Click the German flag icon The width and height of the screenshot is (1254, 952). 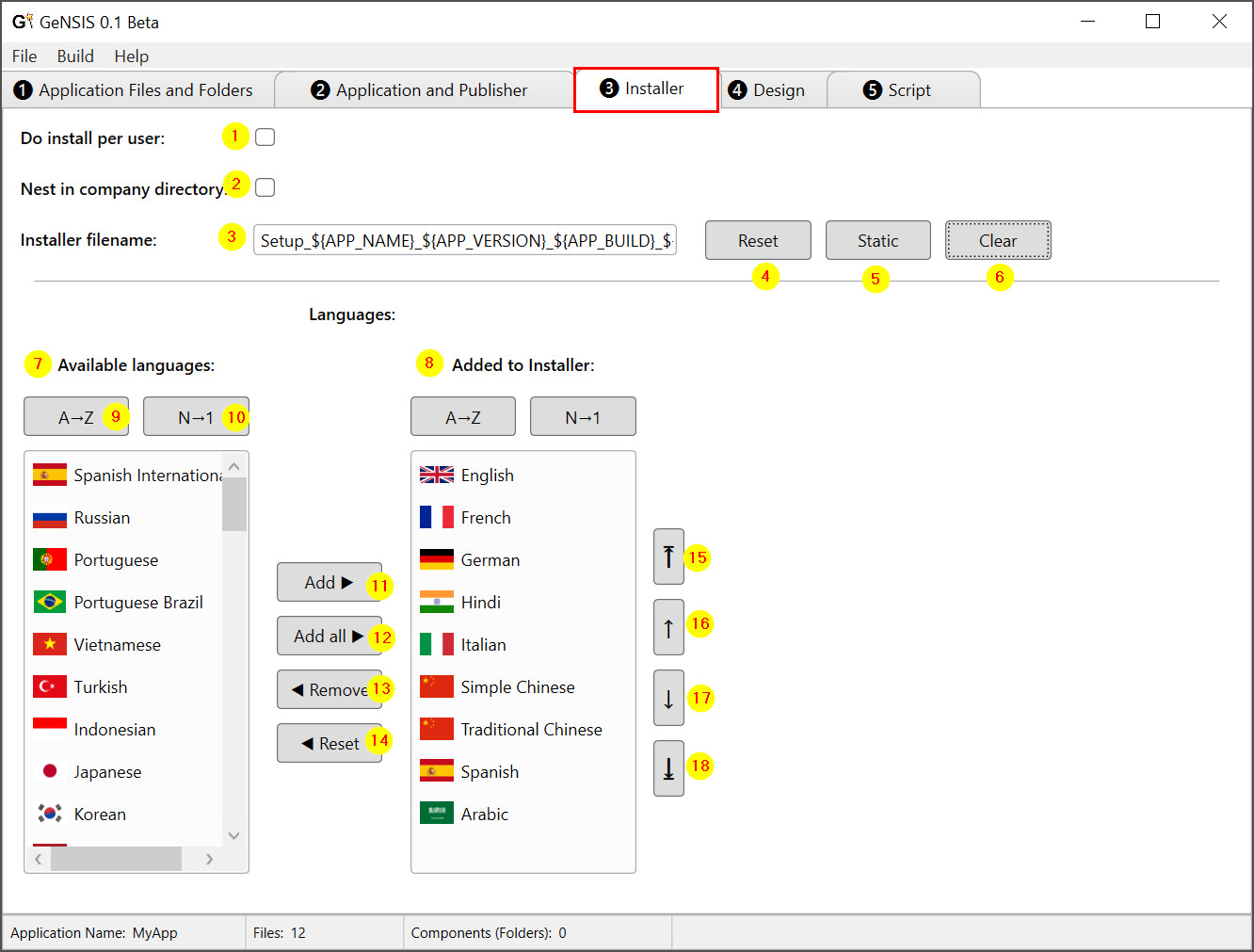click(437, 559)
